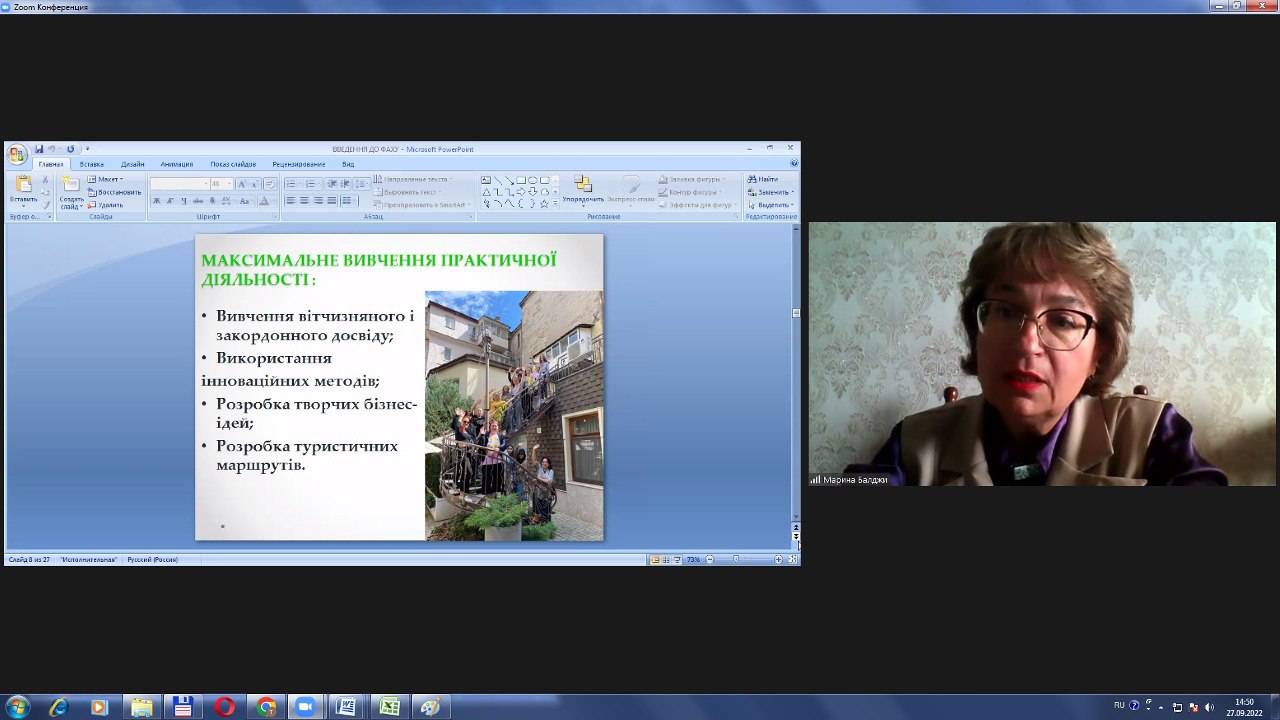Image resolution: width=1280 pixels, height=720 pixels.
Task: Expand the font size combo box
Action: (229, 184)
